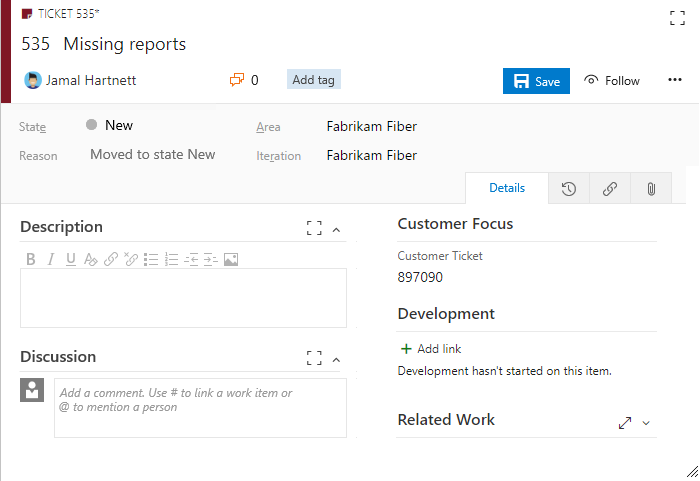Toggle Follow for this ticket
The image size is (700, 481).
pos(612,81)
